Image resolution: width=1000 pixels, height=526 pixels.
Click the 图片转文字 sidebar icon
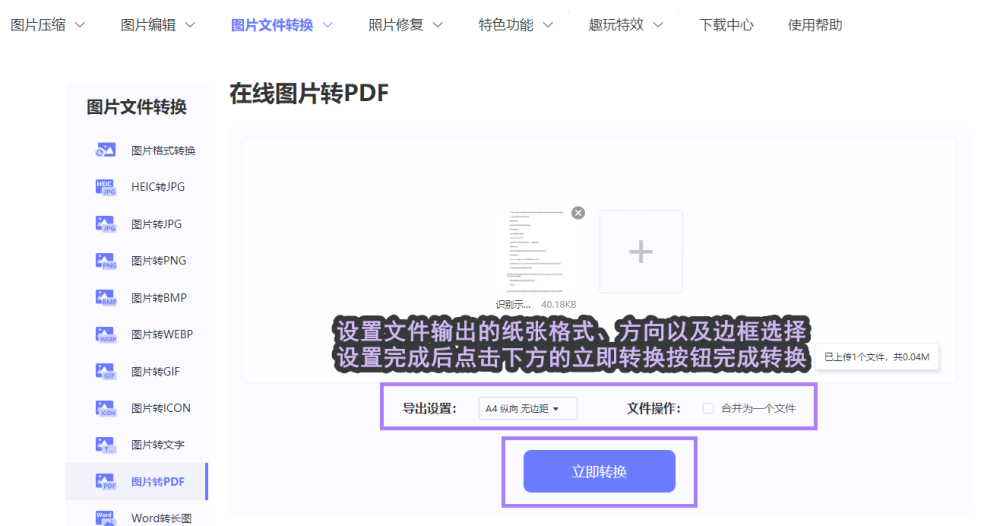click(x=105, y=444)
